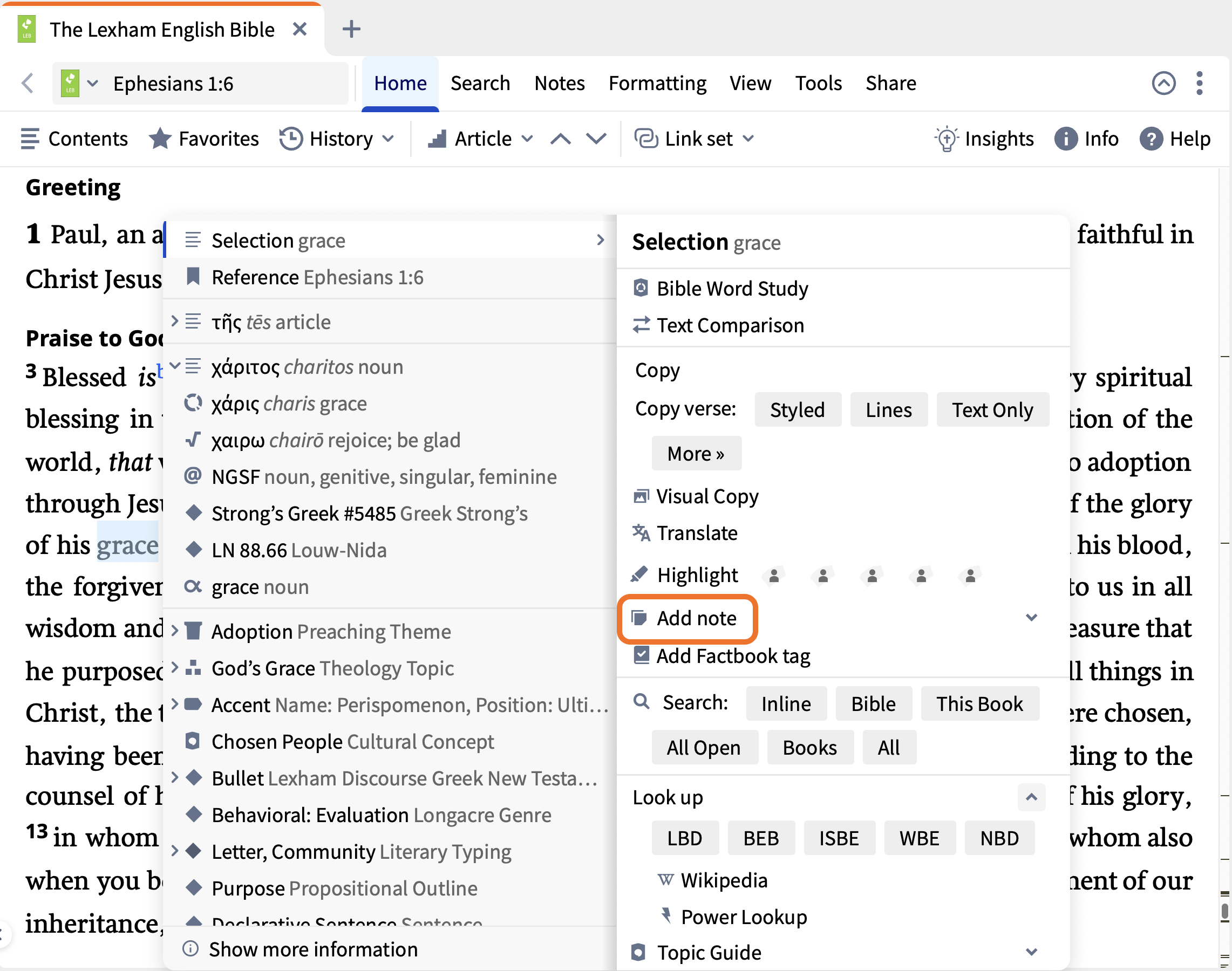Copy verse as Styled
The height and width of the screenshot is (971, 1232).
(798, 409)
